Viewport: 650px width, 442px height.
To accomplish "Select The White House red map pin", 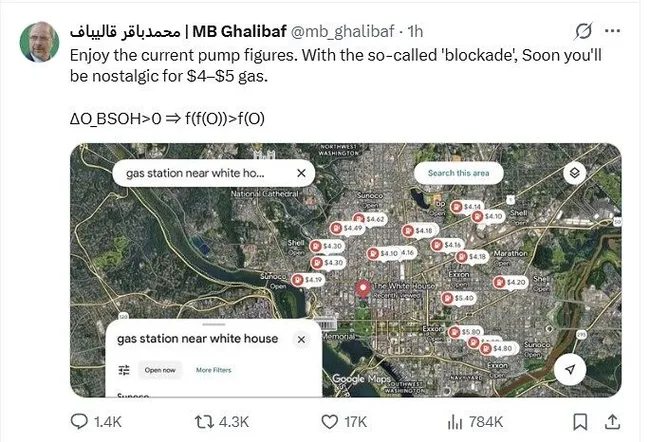I will coord(364,288).
